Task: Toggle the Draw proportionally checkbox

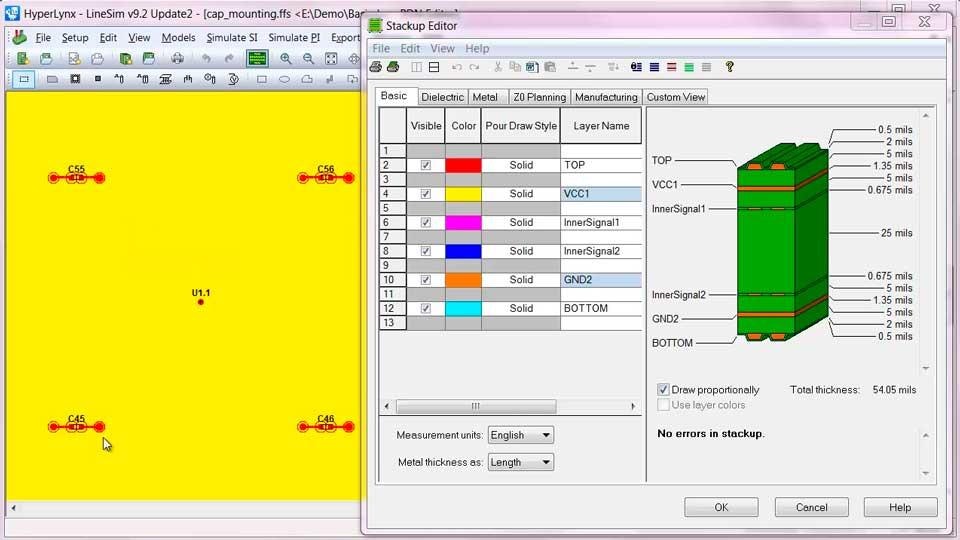Action: coord(663,389)
